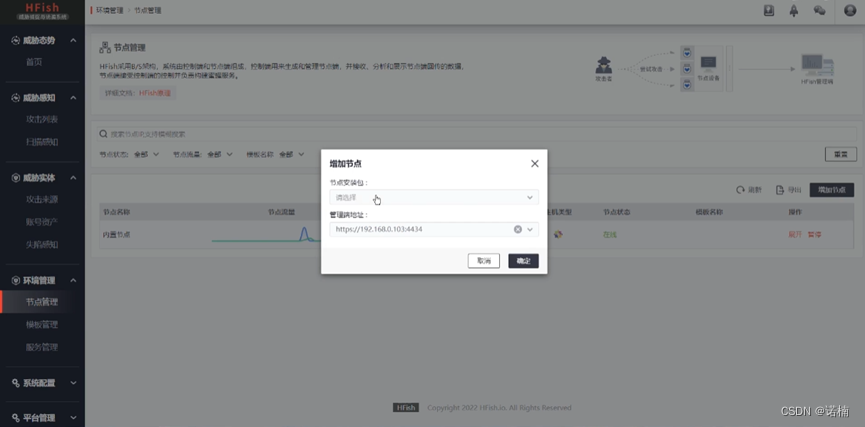Viewport: 865px width, 427px height.
Task: Click the 在线 status of 内置节点
Action: (x=610, y=234)
